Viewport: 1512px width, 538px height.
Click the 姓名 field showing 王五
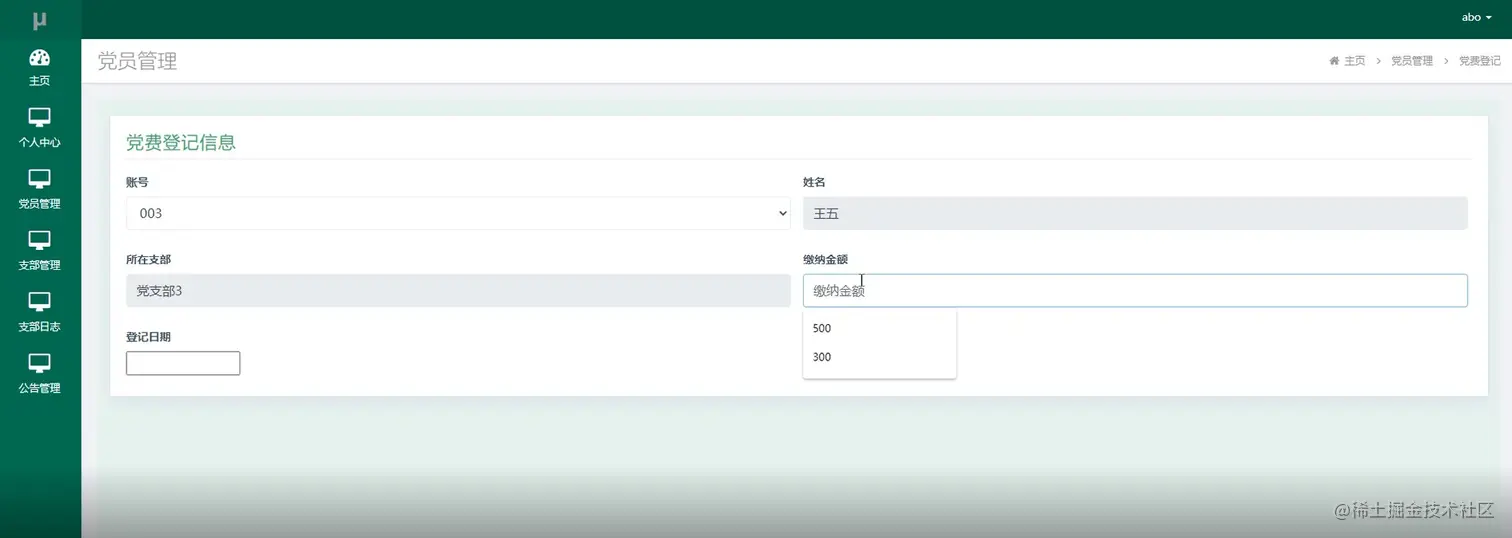[1135, 213]
